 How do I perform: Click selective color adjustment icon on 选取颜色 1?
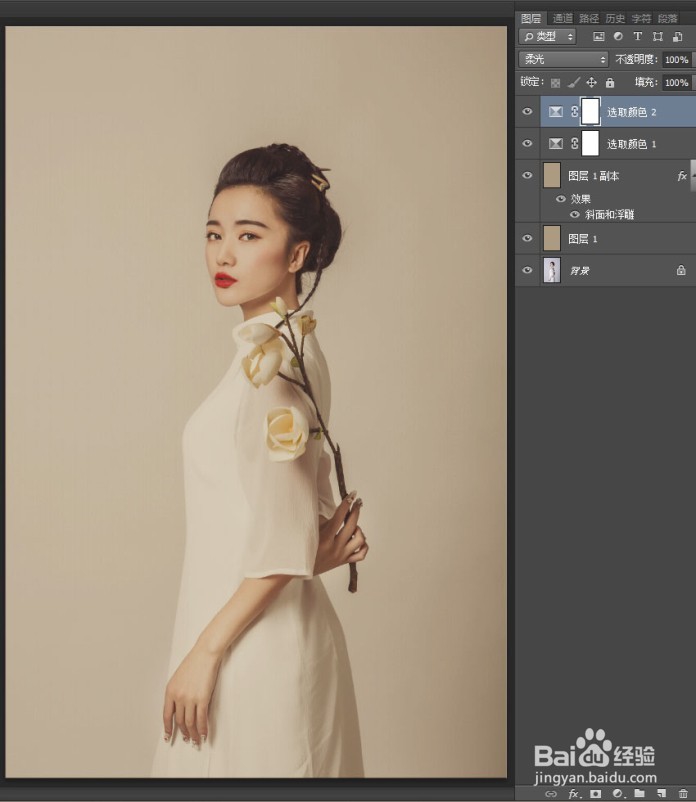coord(556,144)
